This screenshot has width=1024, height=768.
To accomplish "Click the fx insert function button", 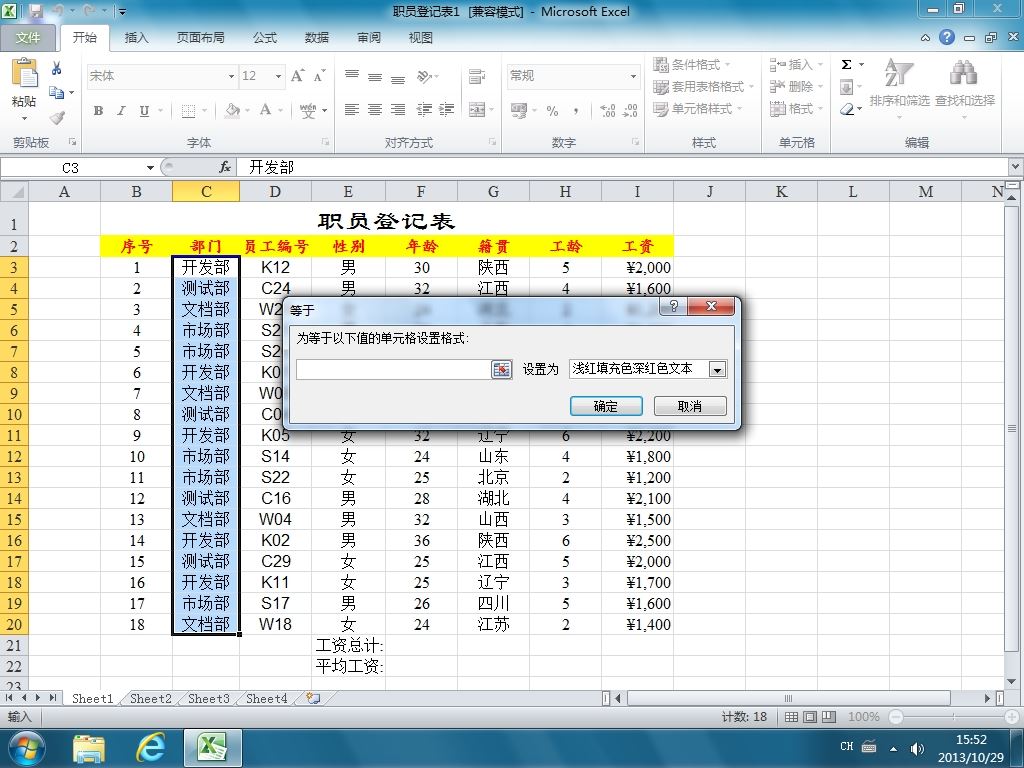I will [x=225, y=167].
